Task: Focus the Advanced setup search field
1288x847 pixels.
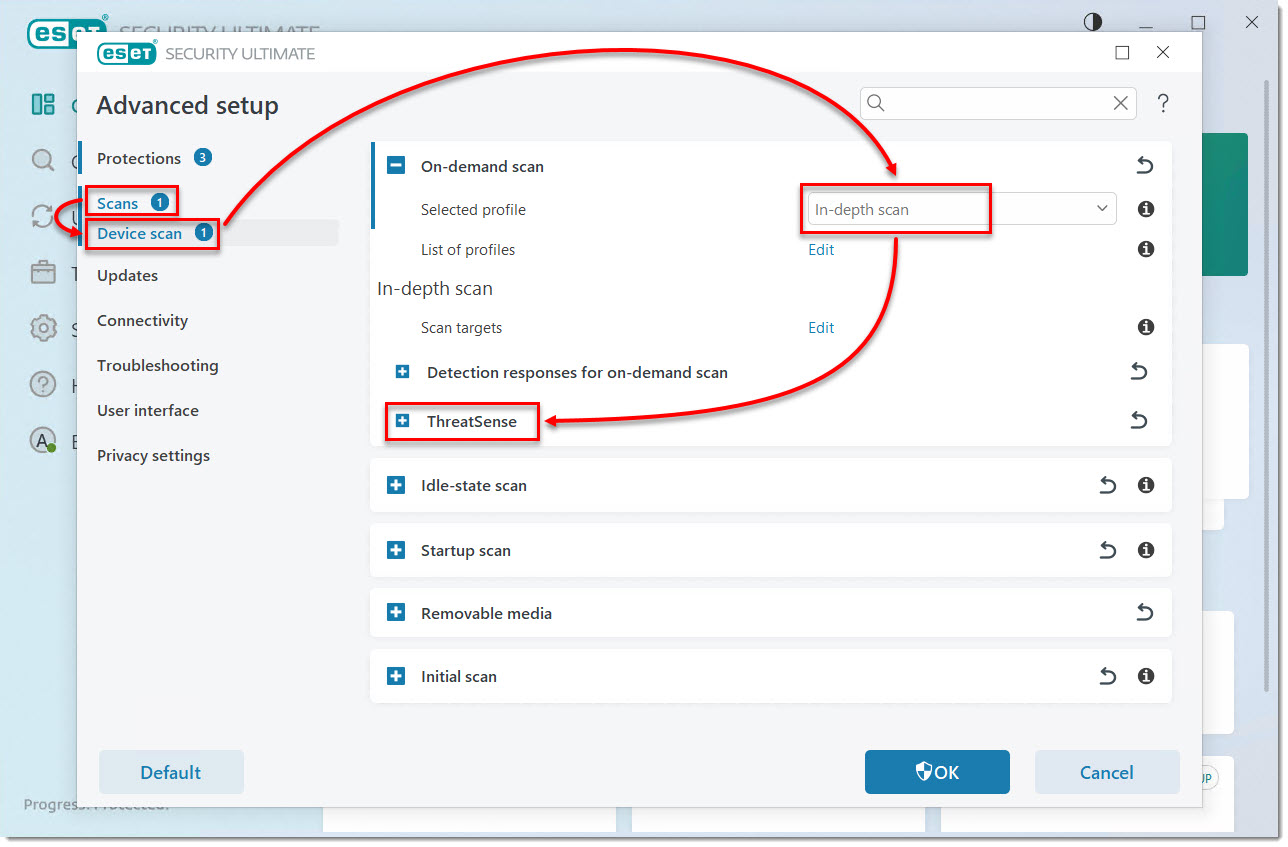Action: point(998,103)
